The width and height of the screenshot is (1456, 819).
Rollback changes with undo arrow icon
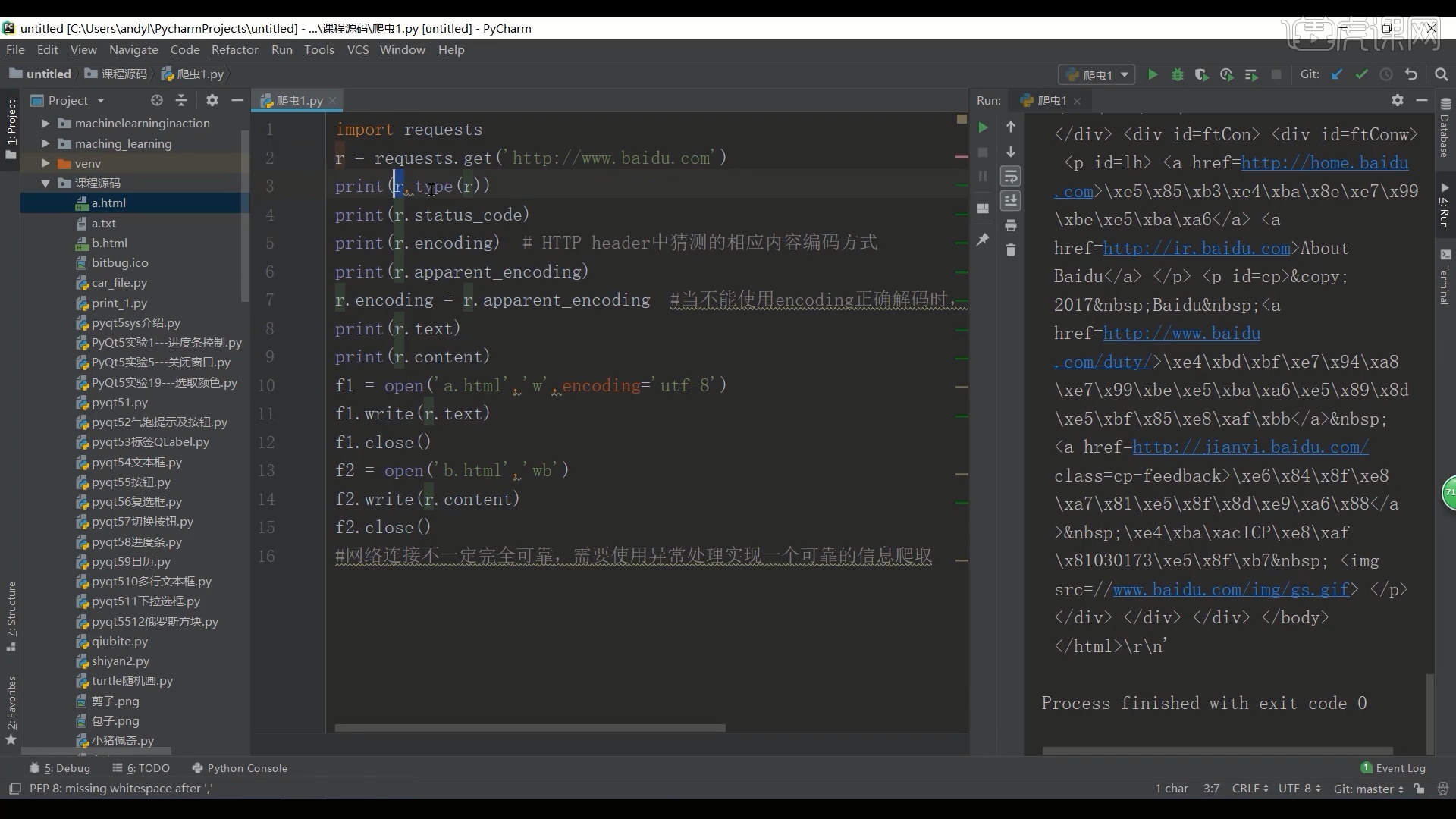[1411, 75]
